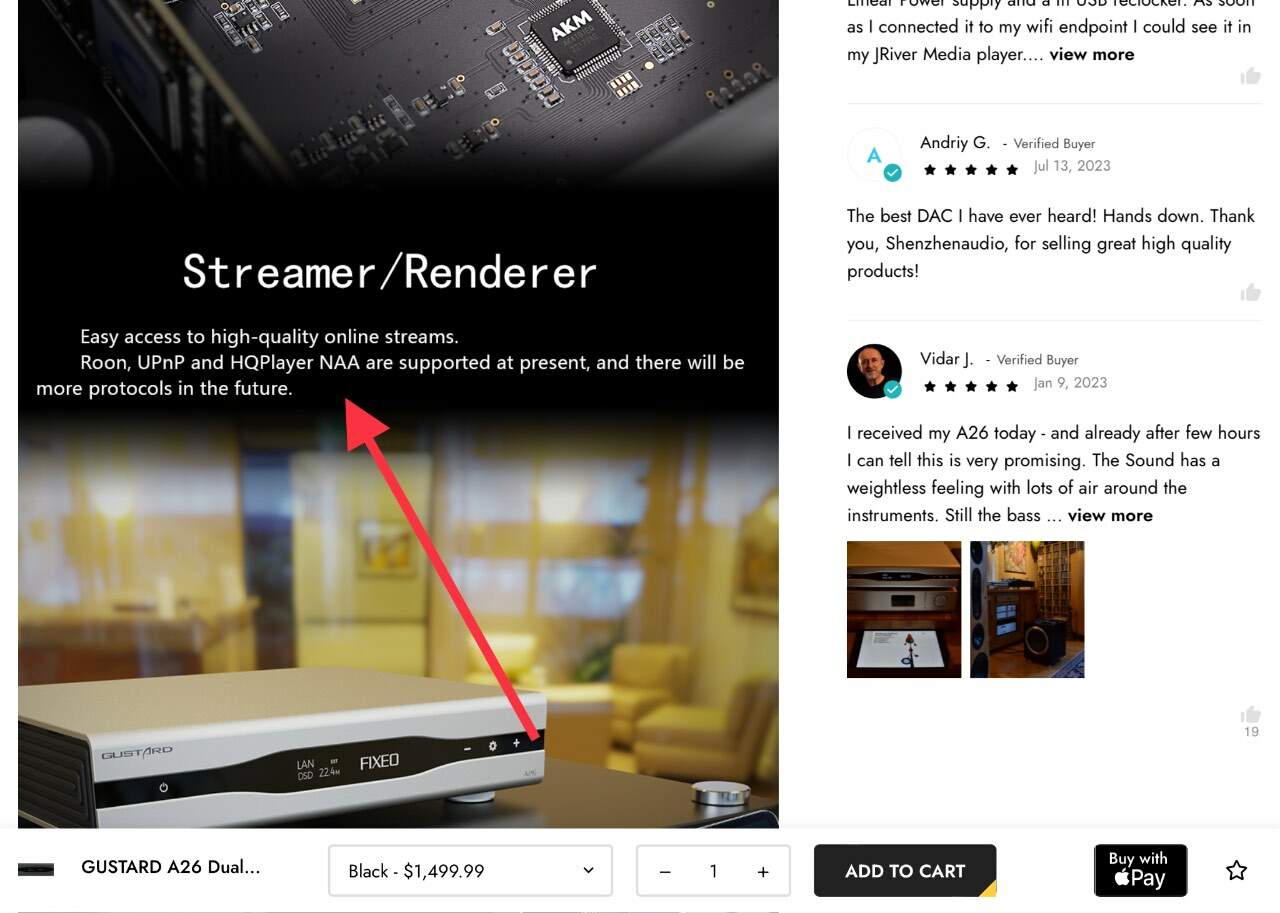The image size is (1280, 913).
Task: Add product to wishlist with star icon
Action: [x=1236, y=870]
